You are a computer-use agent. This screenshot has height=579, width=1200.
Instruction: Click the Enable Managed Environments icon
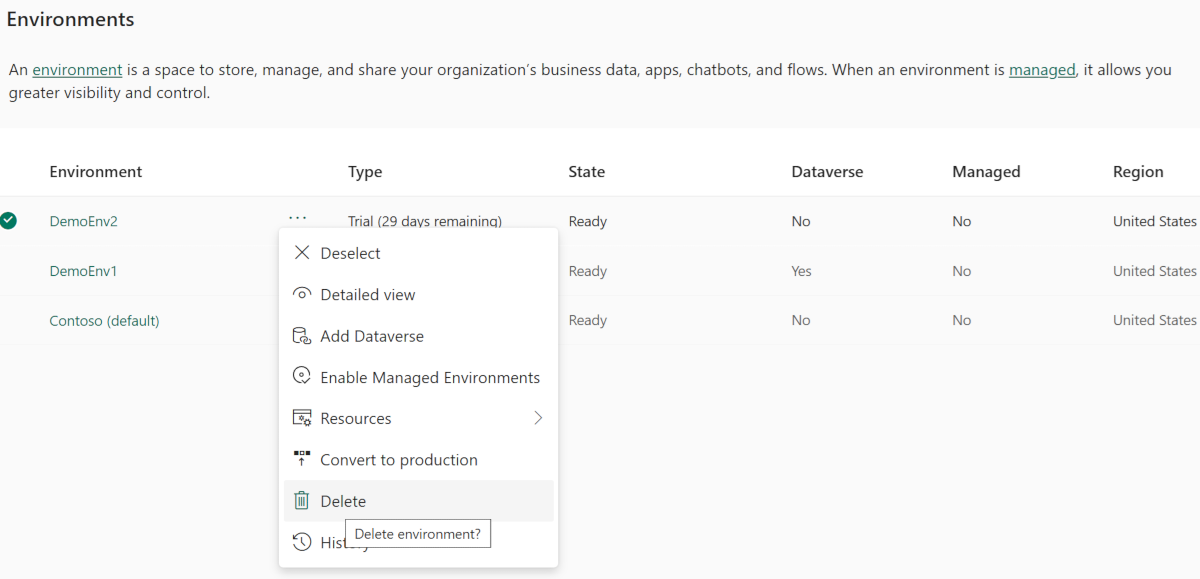click(302, 376)
